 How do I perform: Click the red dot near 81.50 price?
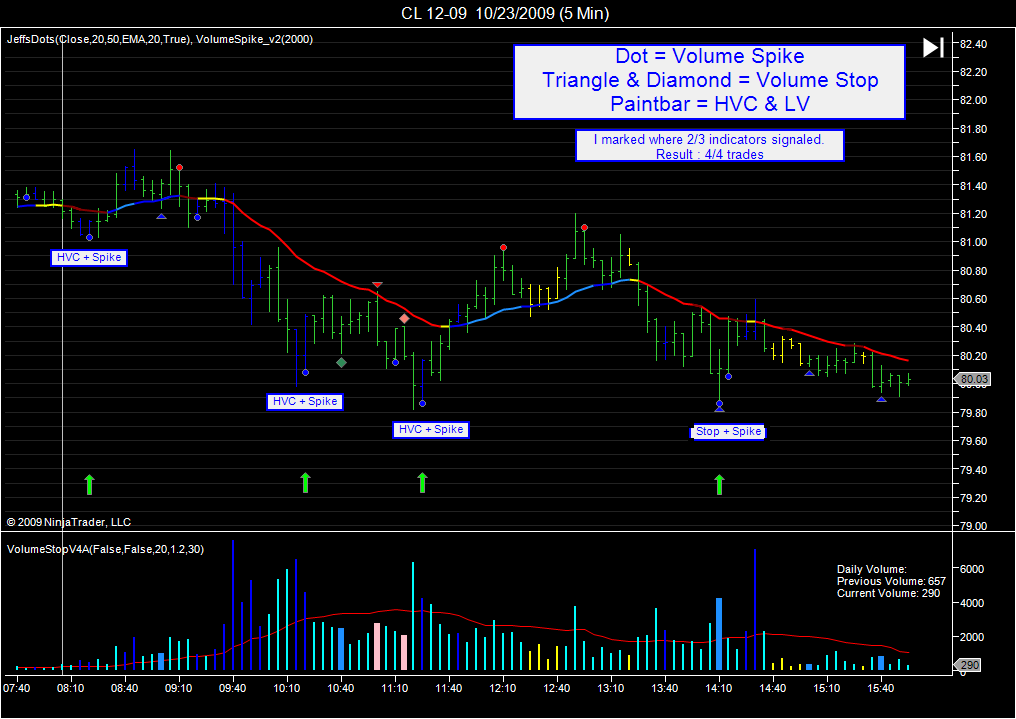pyautogui.click(x=179, y=168)
